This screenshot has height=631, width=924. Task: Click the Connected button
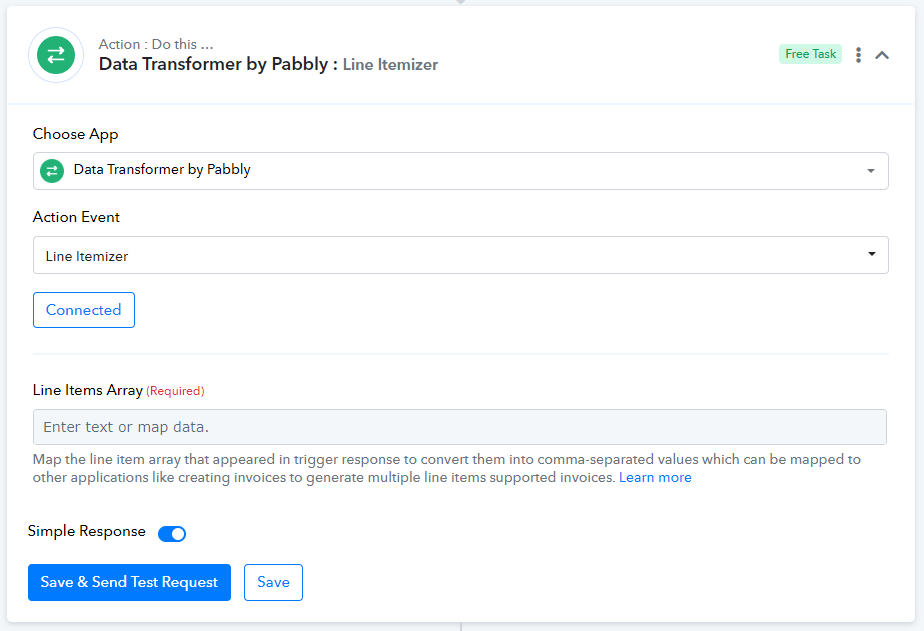[84, 310]
